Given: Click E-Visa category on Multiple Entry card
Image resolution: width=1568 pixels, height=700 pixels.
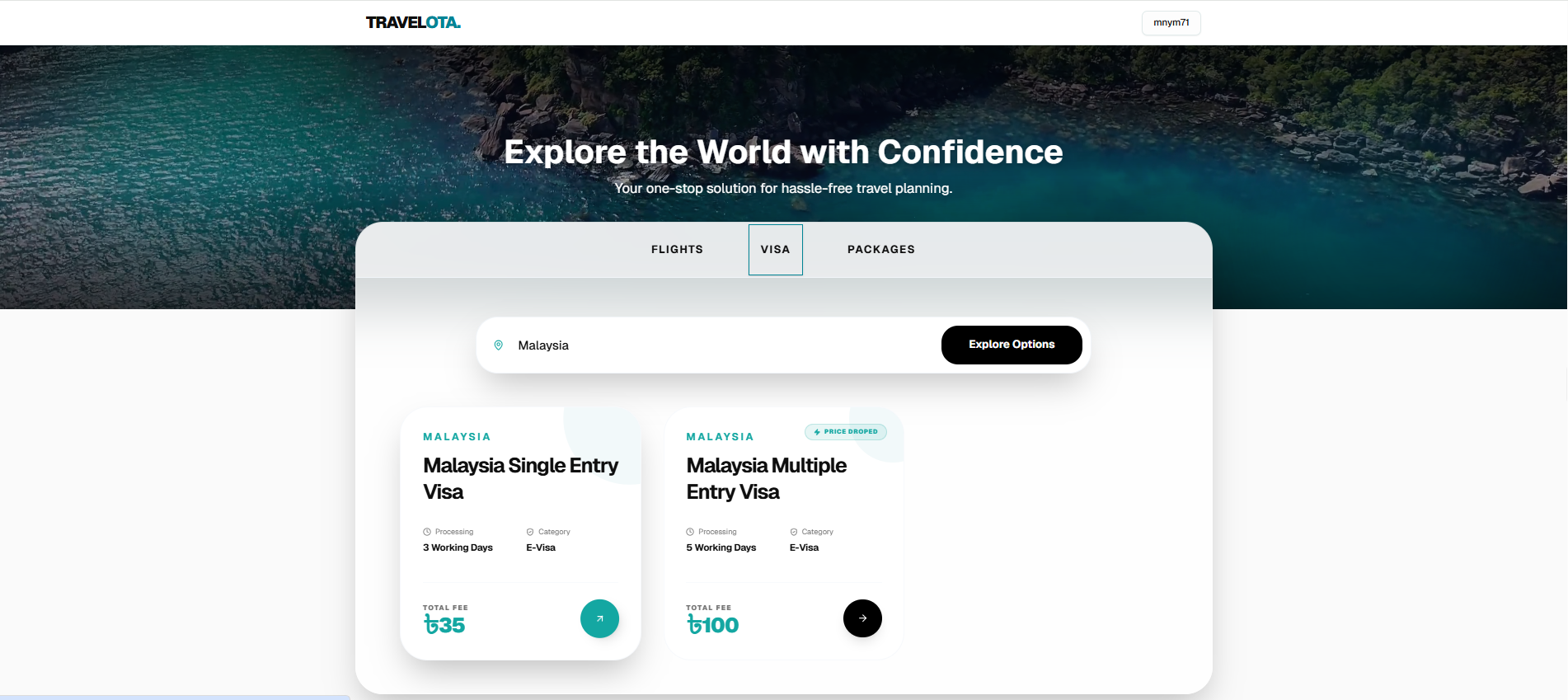Looking at the screenshot, I should pyautogui.click(x=805, y=547).
